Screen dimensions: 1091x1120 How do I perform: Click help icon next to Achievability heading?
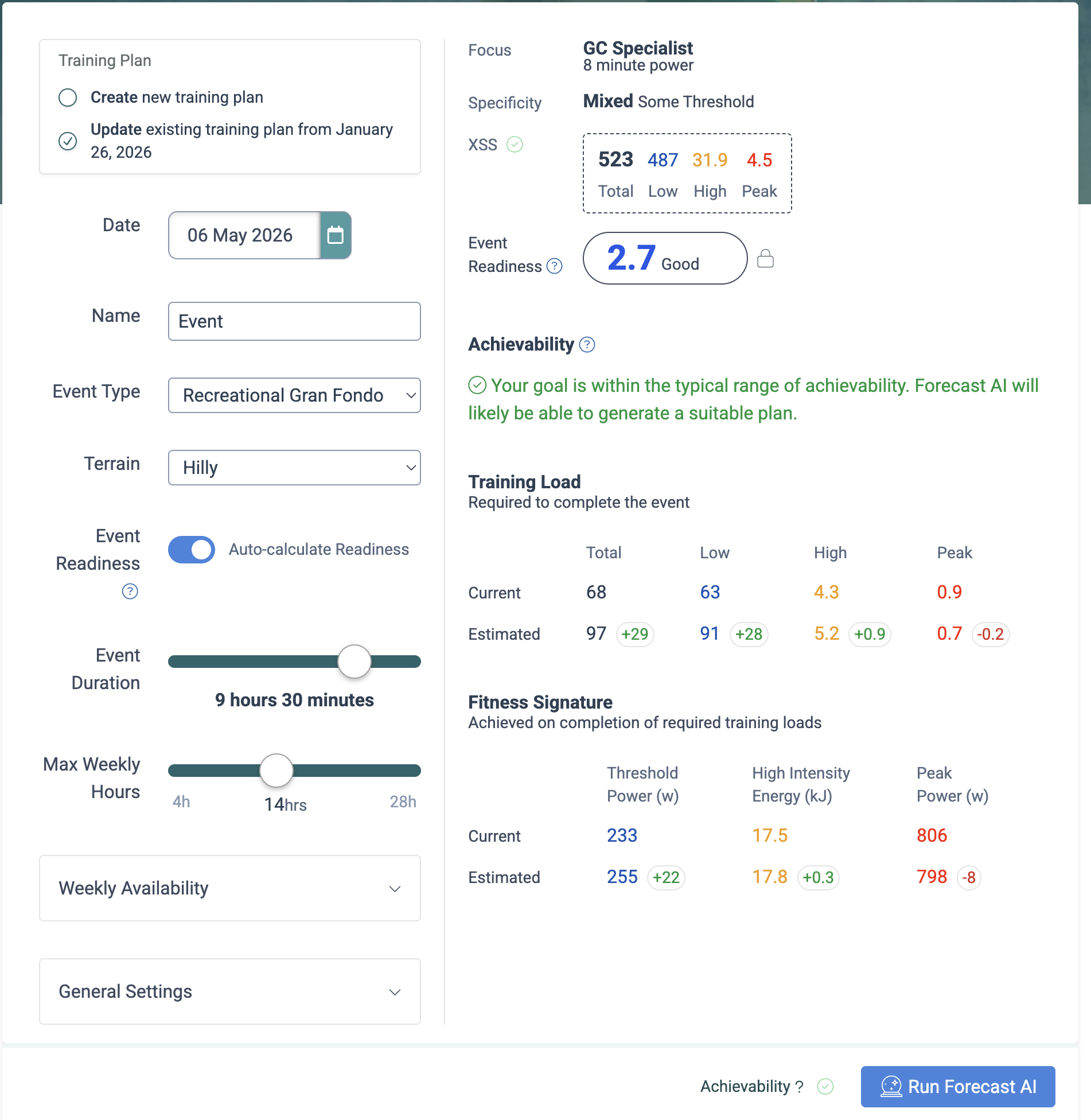click(587, 344)
